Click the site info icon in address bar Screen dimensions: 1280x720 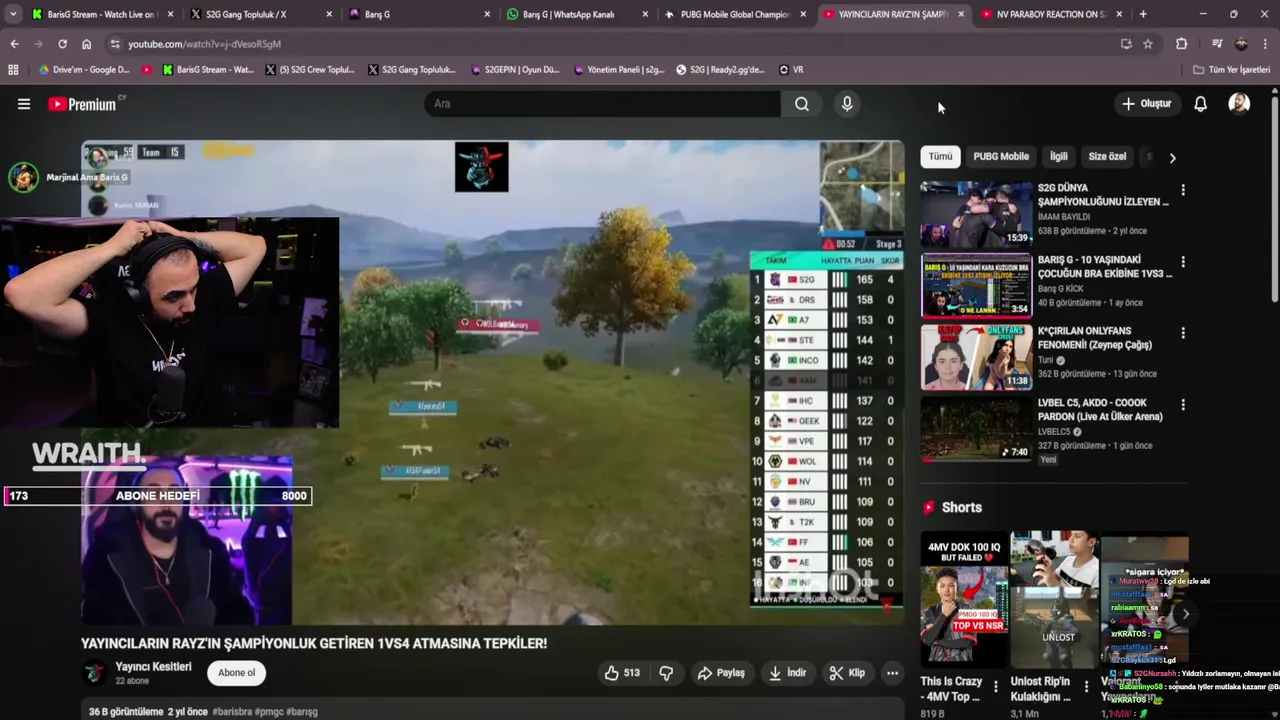(x=115, y=44)
